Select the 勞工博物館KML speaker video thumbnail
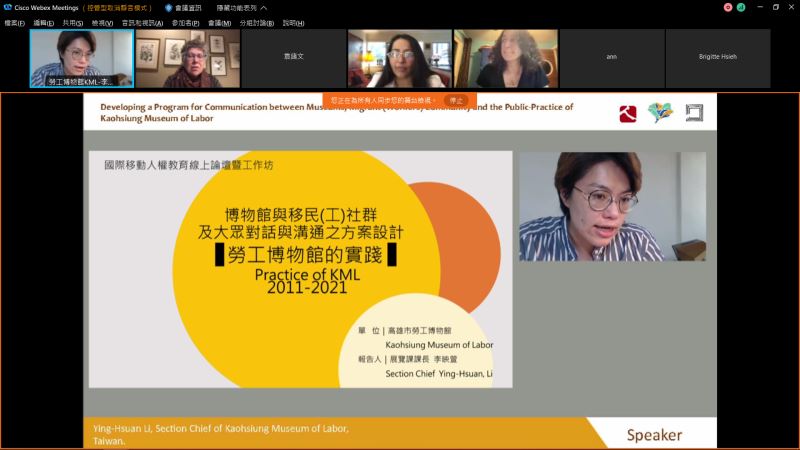This screenshot has height=450, width=800. click(x=82, y=58)
